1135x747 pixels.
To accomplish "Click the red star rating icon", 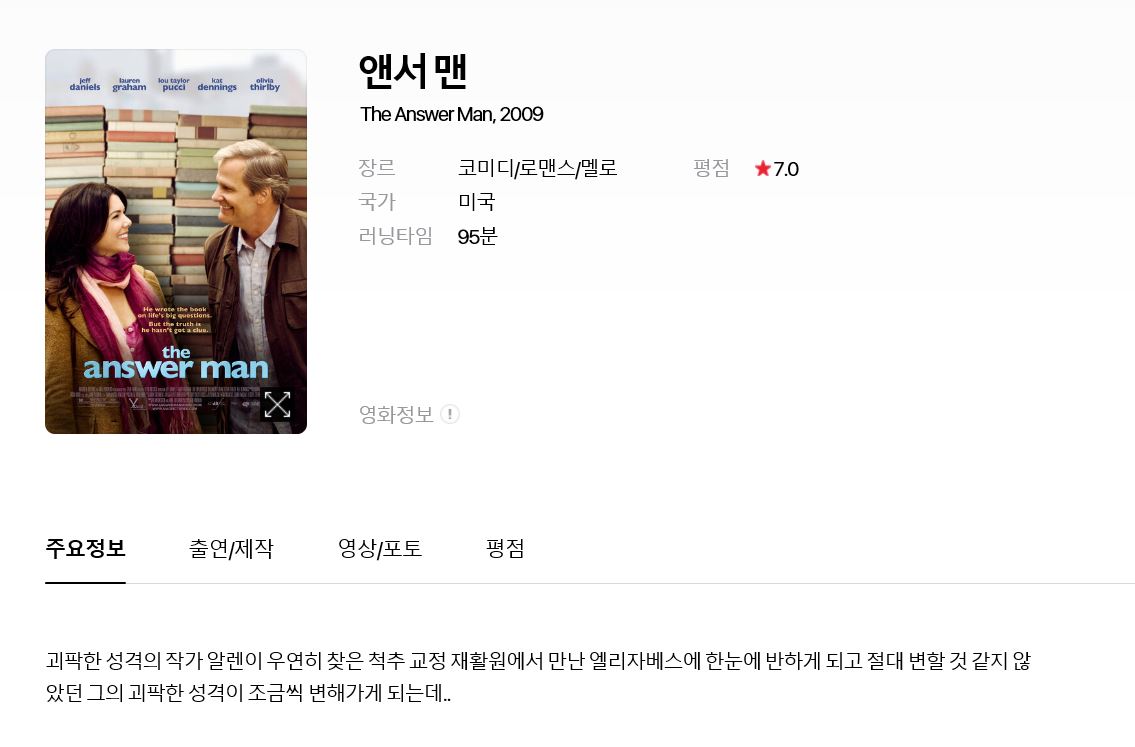I will click(x=762, y=169).
